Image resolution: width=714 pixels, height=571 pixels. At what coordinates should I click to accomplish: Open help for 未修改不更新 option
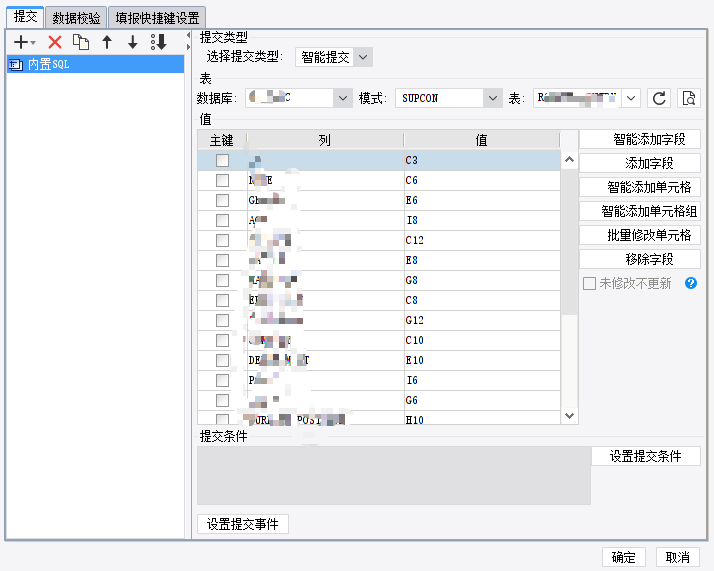[x=691, y=283]
